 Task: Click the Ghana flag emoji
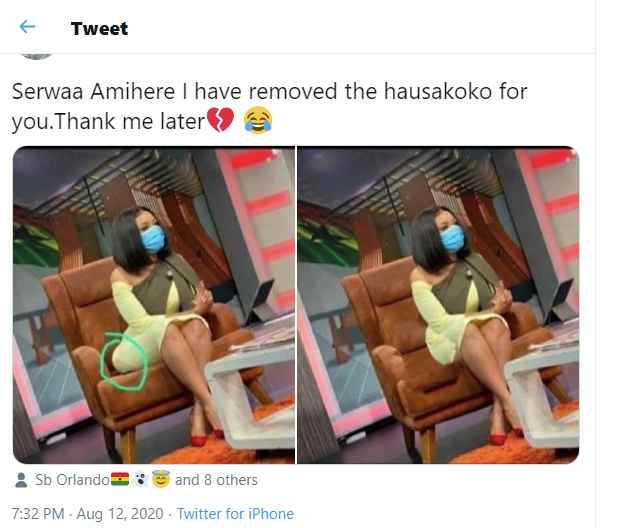click(x=120, y=479)
